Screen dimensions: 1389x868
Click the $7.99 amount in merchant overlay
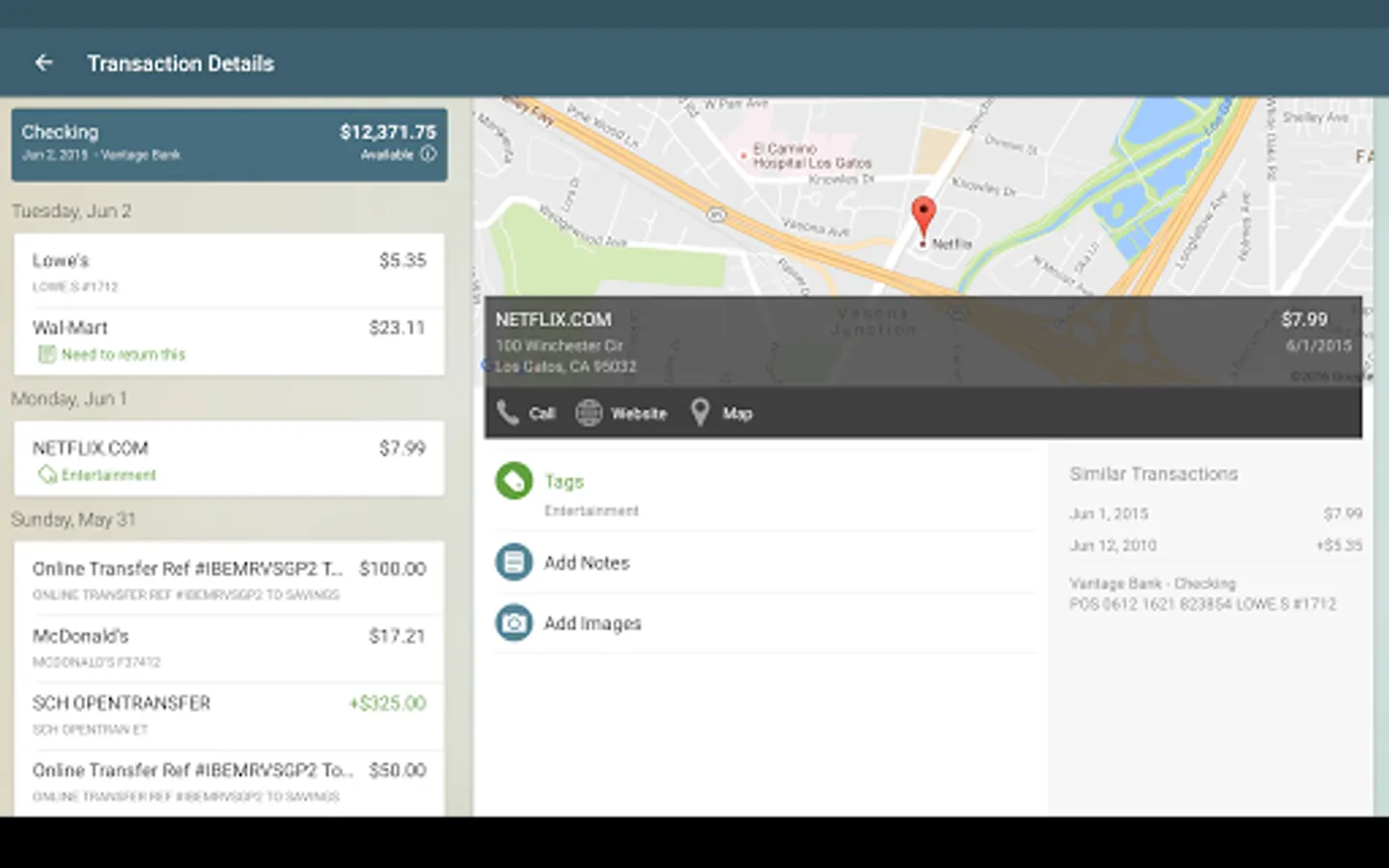[1304, 319]
